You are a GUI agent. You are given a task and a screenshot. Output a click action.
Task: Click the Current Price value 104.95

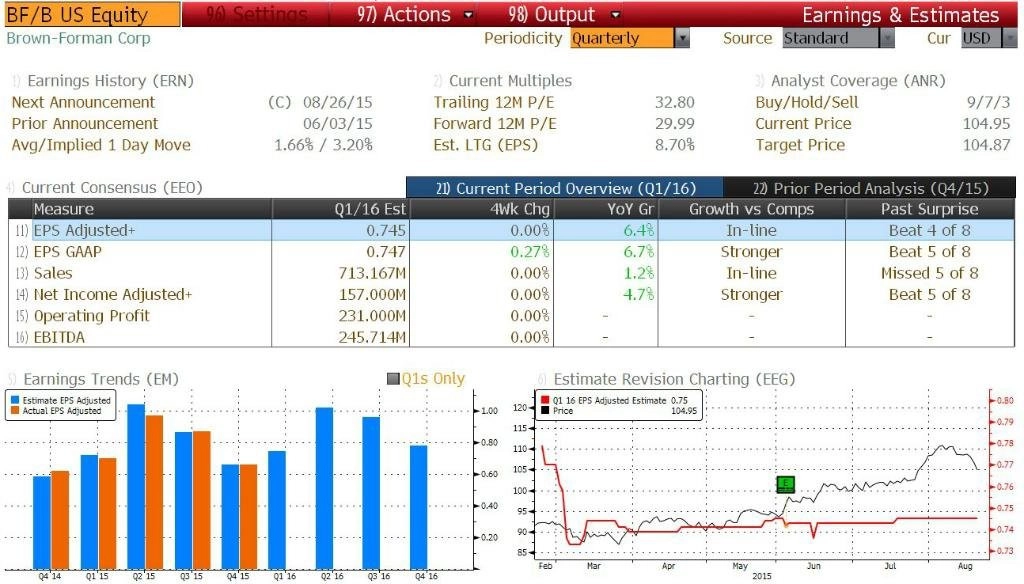(986, 123)
